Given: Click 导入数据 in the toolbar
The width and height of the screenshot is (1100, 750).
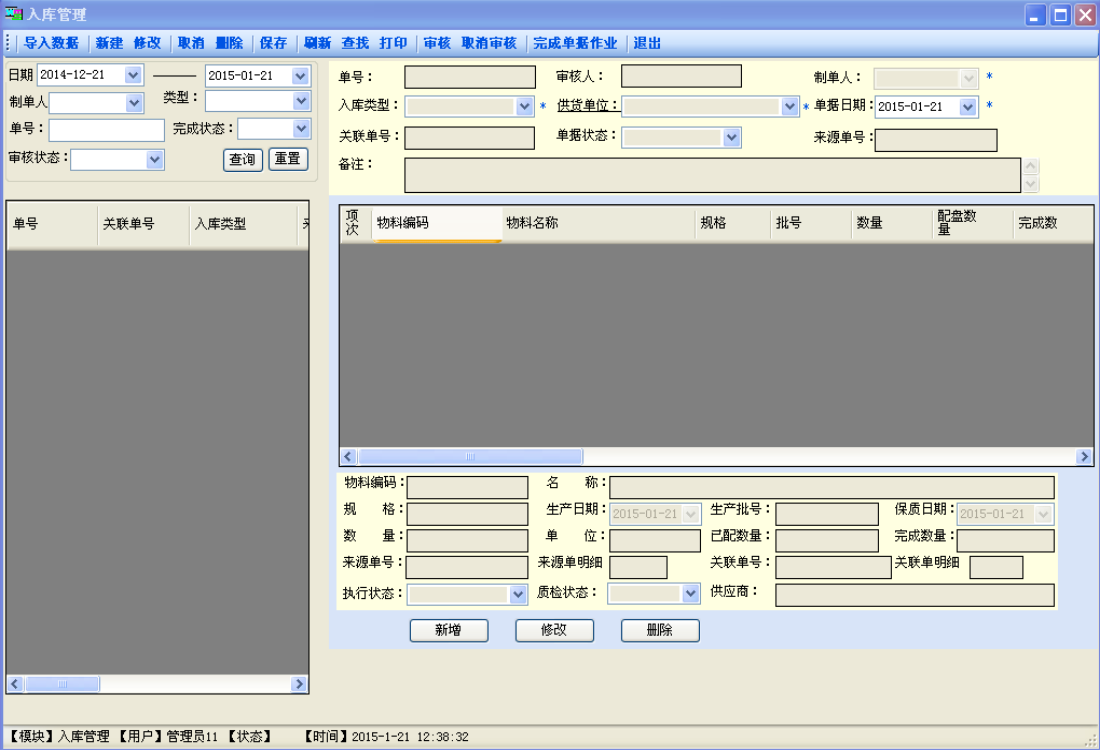Looking at the screenshot, I should 51,43.
